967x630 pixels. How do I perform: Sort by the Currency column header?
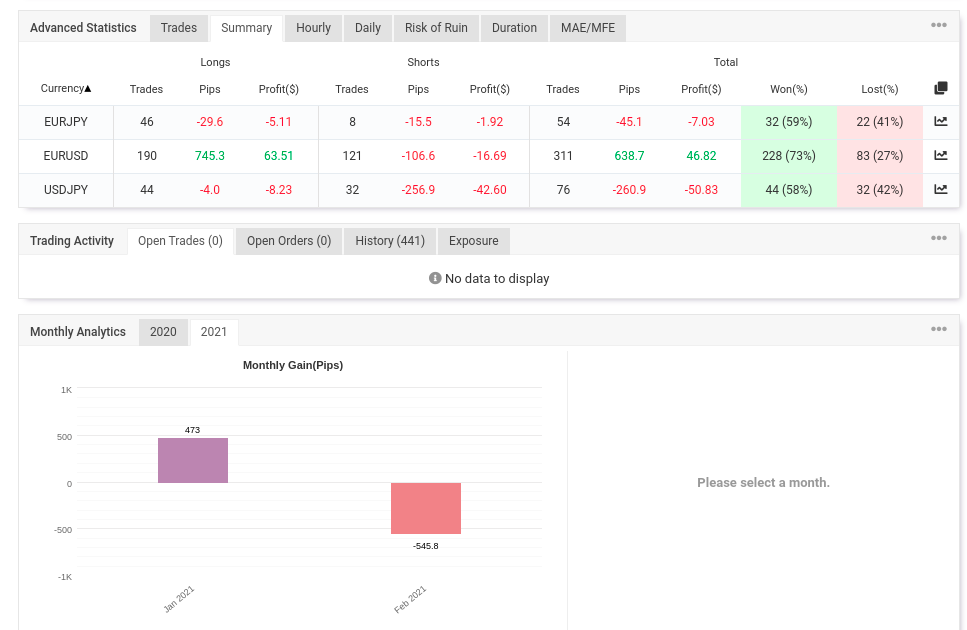66,88
